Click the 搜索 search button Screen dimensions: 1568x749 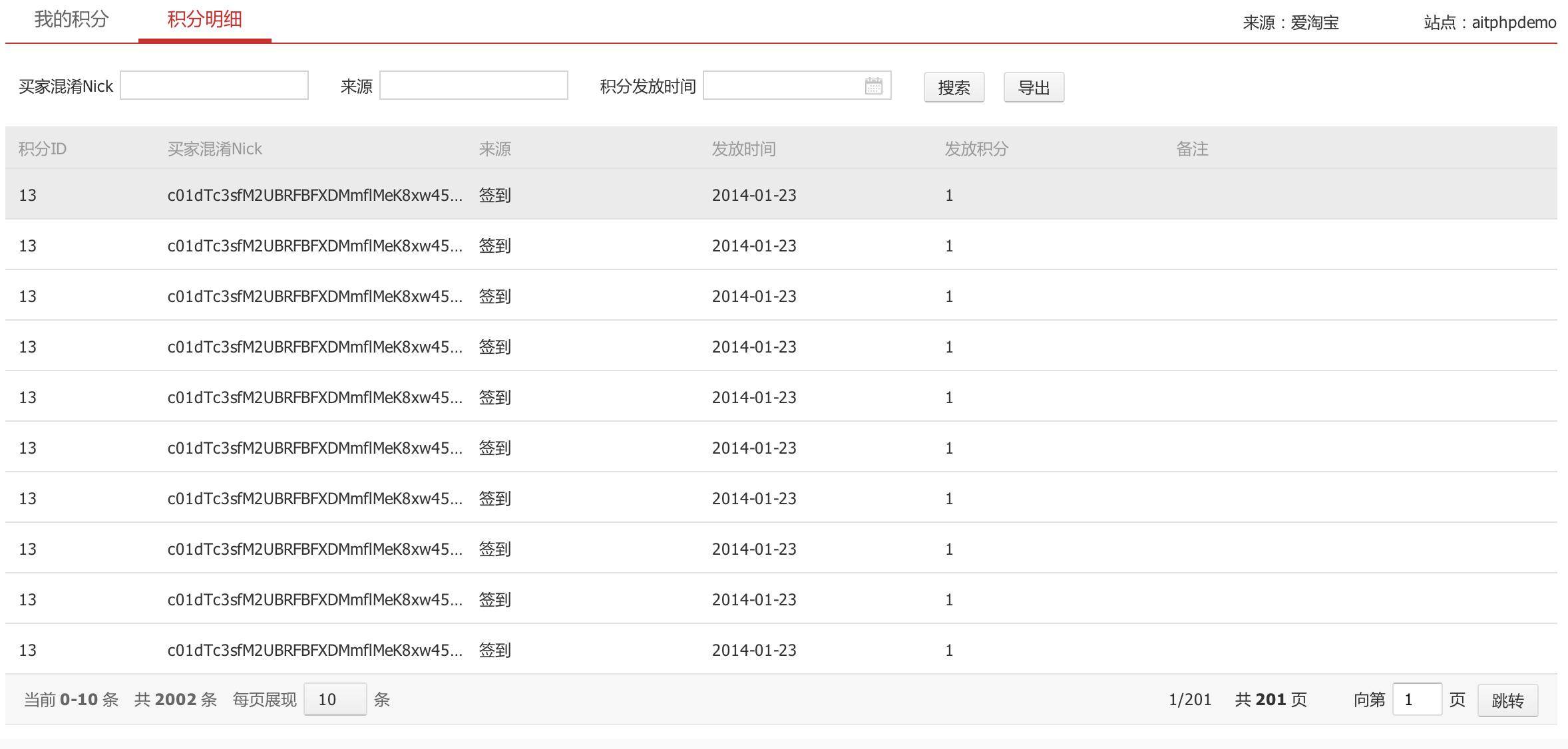954,87
